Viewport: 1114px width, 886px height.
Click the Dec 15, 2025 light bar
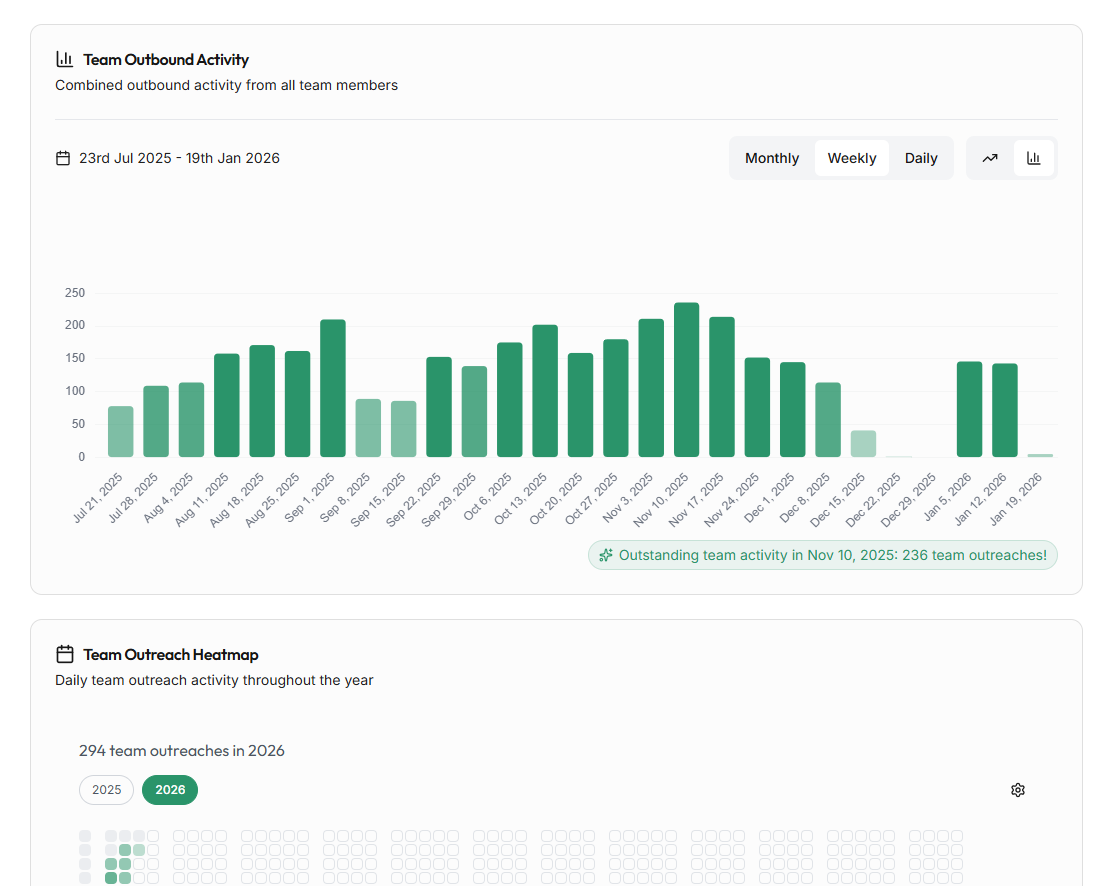(863, 444)
